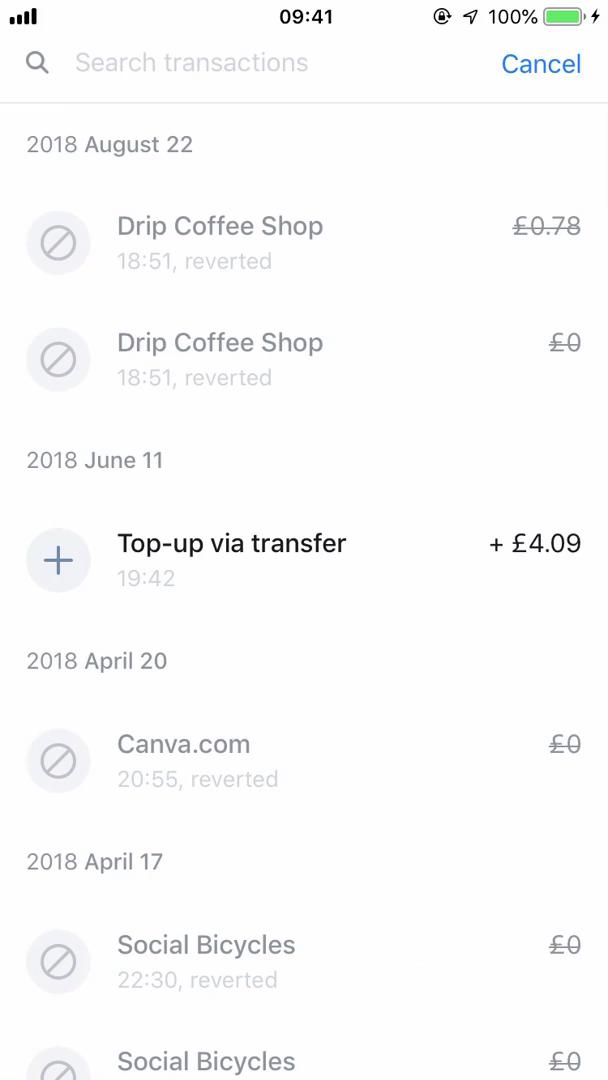Open the first Drip Coffee Shop transaction
Screen dimensions: 608x1080
[x=220, y=226]
